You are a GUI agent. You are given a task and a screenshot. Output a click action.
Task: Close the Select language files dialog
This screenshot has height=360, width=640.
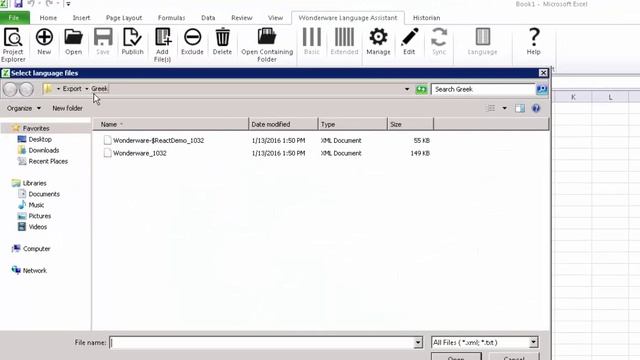[543, 73]
